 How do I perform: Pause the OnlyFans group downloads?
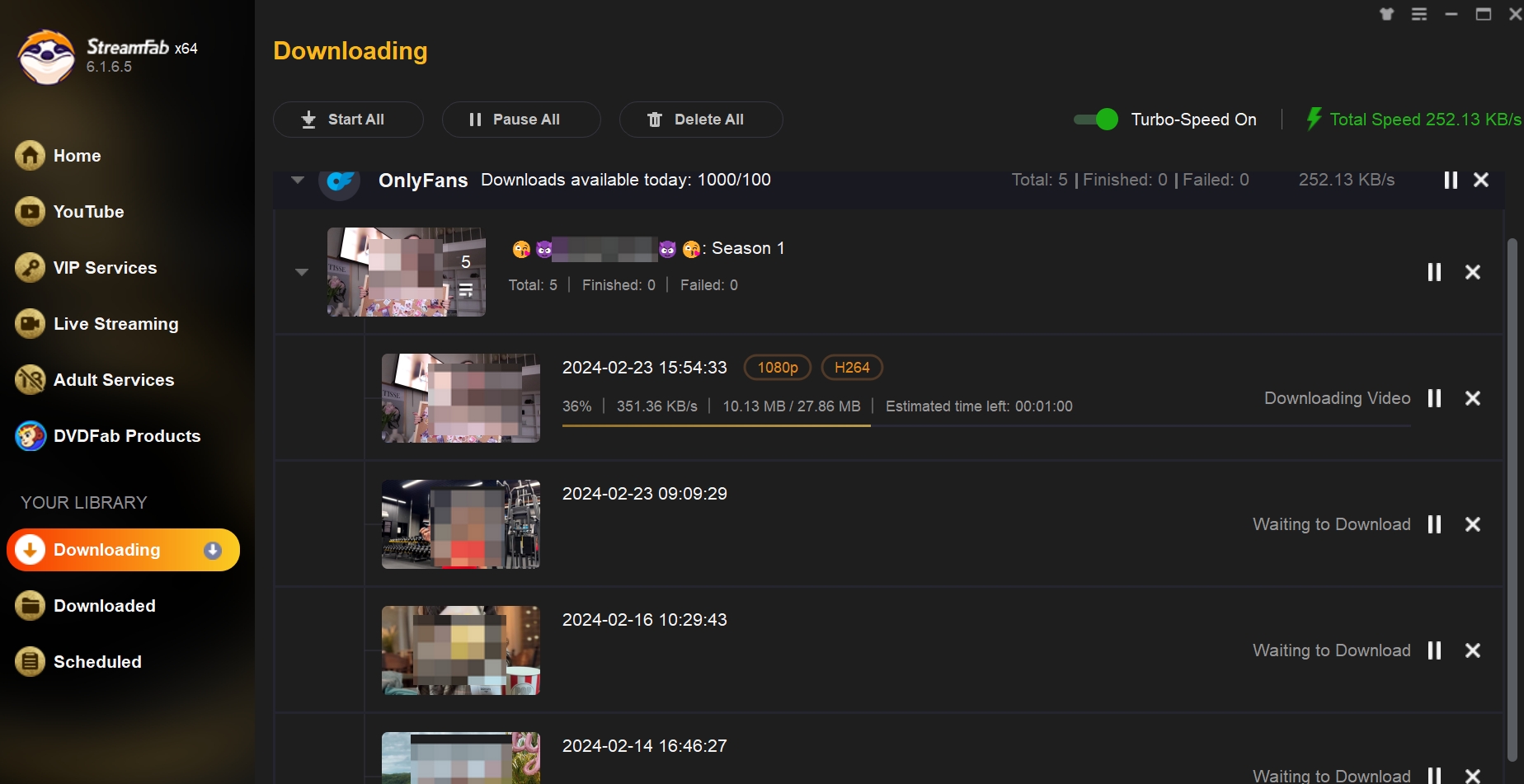(x=1450, y=180)
